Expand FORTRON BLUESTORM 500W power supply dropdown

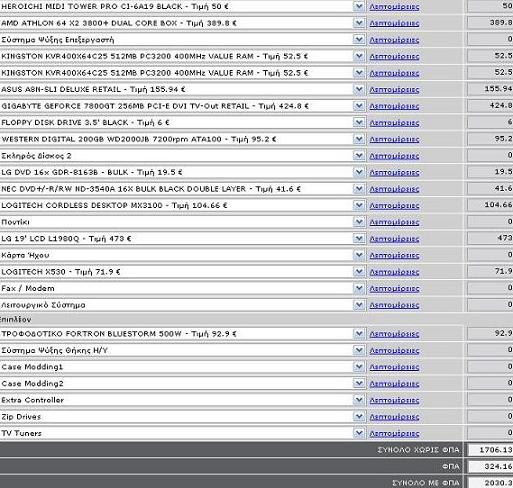pos(359,334)
